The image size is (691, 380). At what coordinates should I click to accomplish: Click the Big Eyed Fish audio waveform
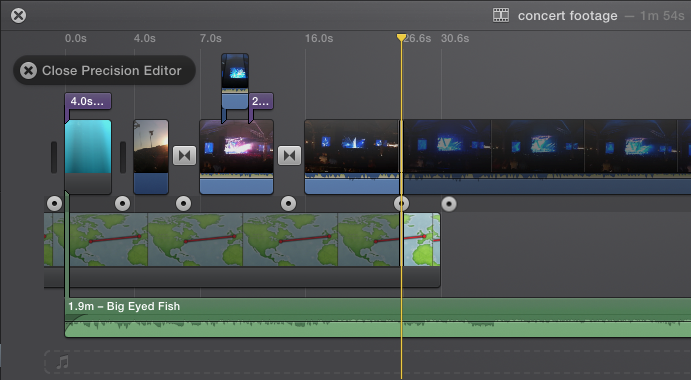[x=378, y=328]
